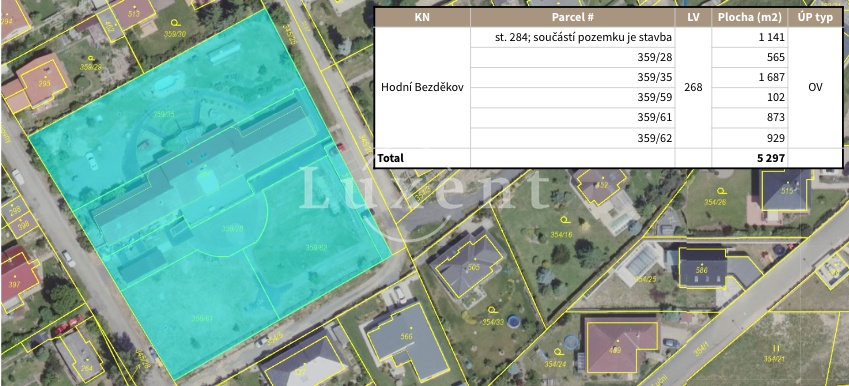Select building number 505 on the map

[x=474, y=267]
